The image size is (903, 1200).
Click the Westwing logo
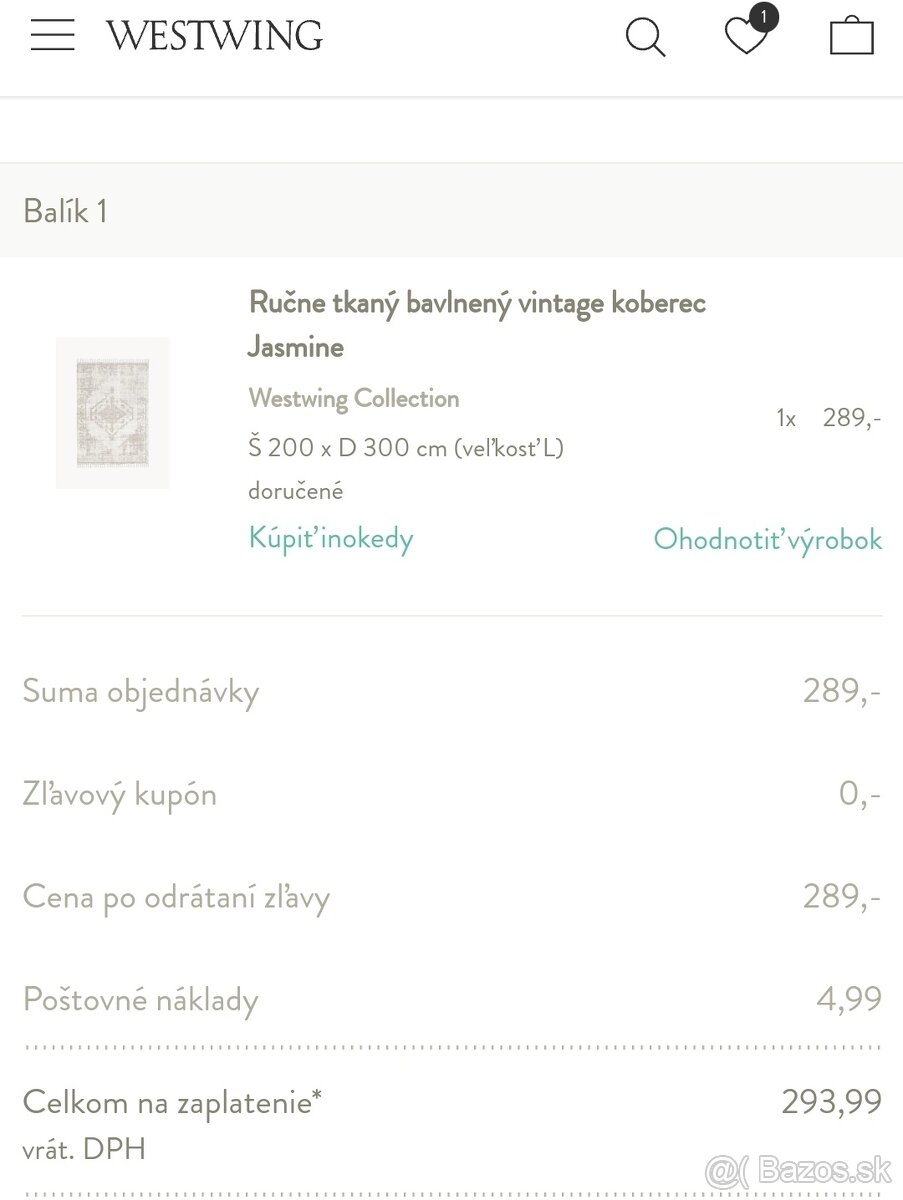[214, 37]
